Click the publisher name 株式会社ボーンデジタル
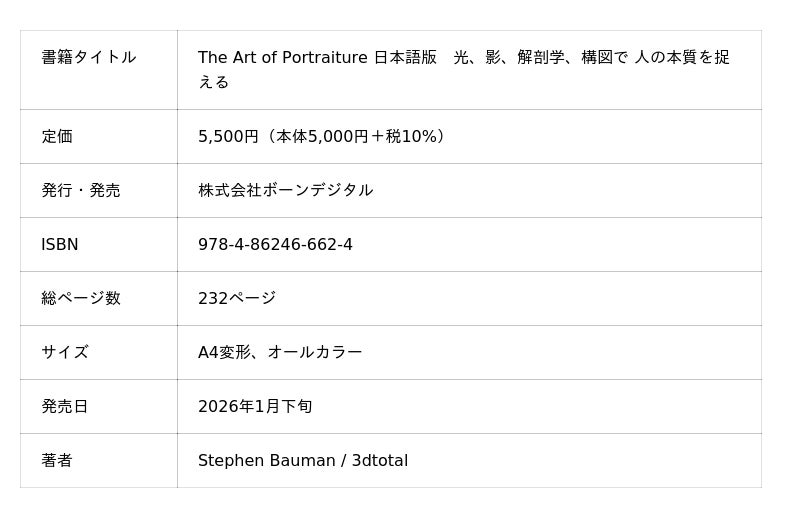The image size is (800, 518). [285, 191]
